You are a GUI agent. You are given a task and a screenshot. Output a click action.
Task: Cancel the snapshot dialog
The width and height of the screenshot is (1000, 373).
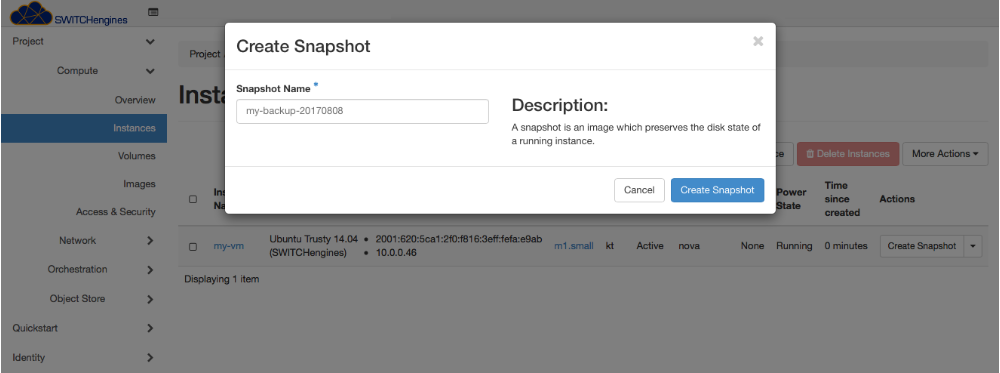click(x=639, y=190)
